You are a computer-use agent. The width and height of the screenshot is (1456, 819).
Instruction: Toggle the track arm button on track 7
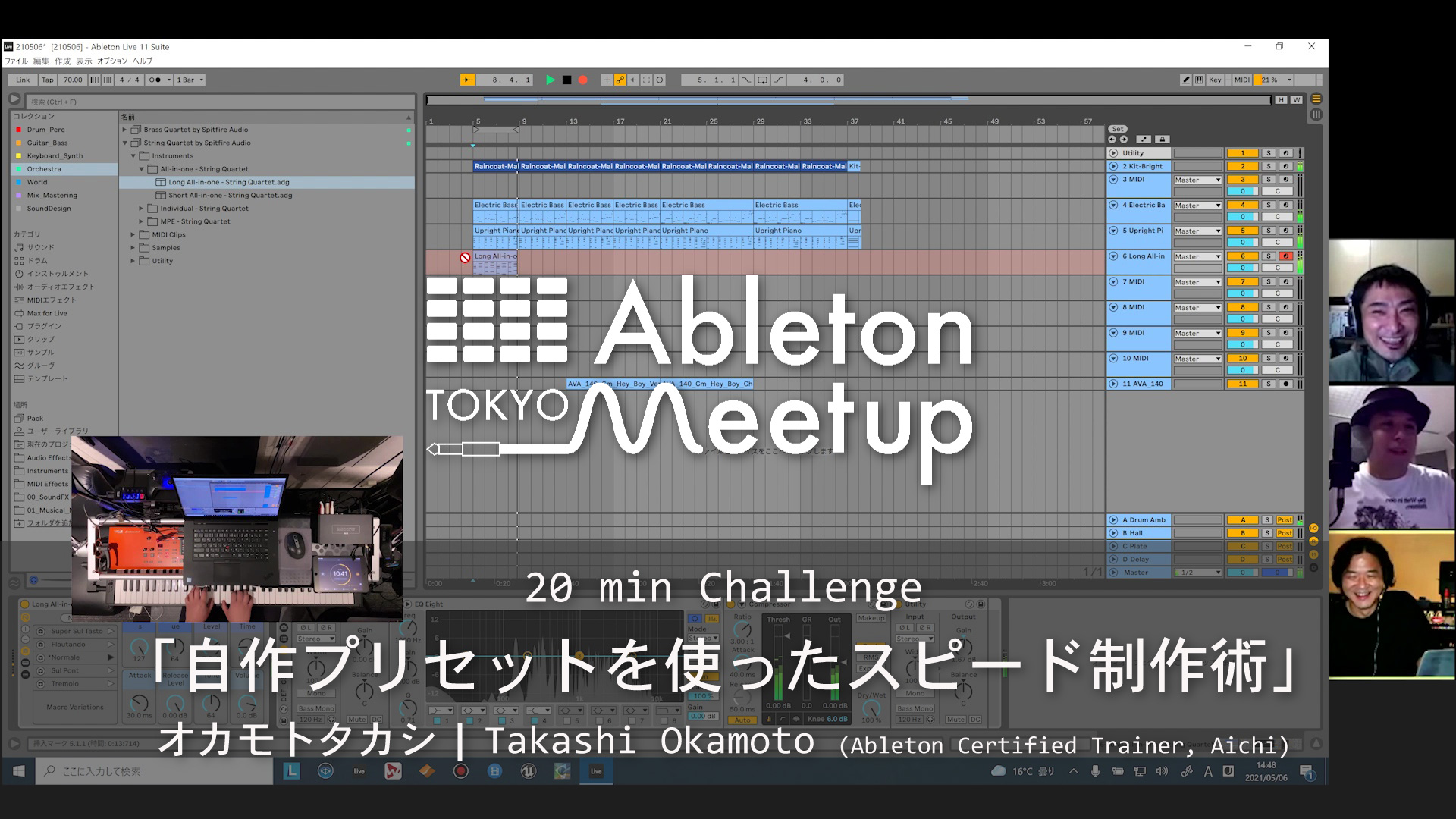click(1287, 281)
